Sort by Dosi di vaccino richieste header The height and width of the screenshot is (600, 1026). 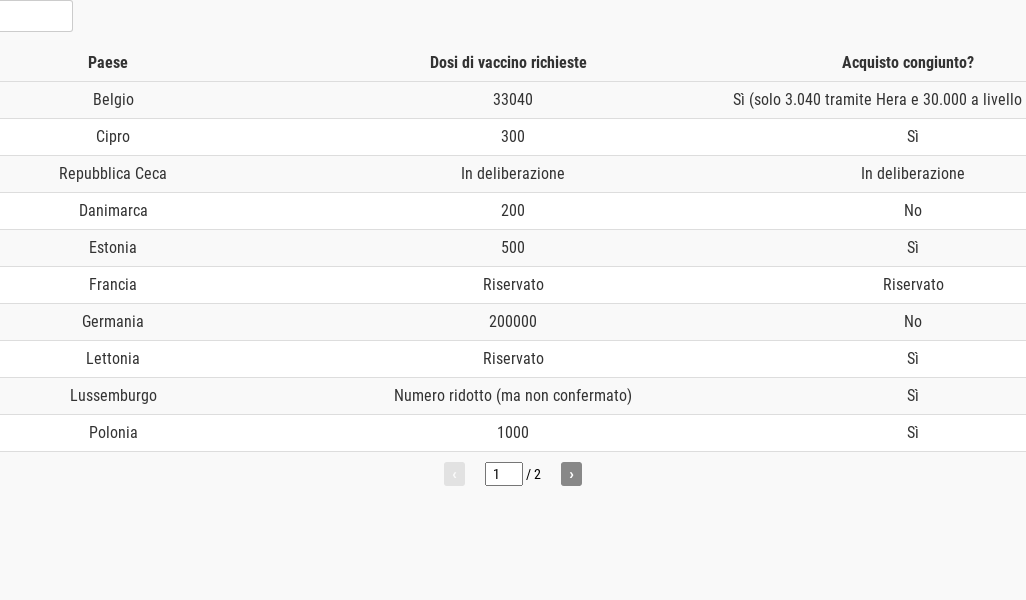click(508, 63)
